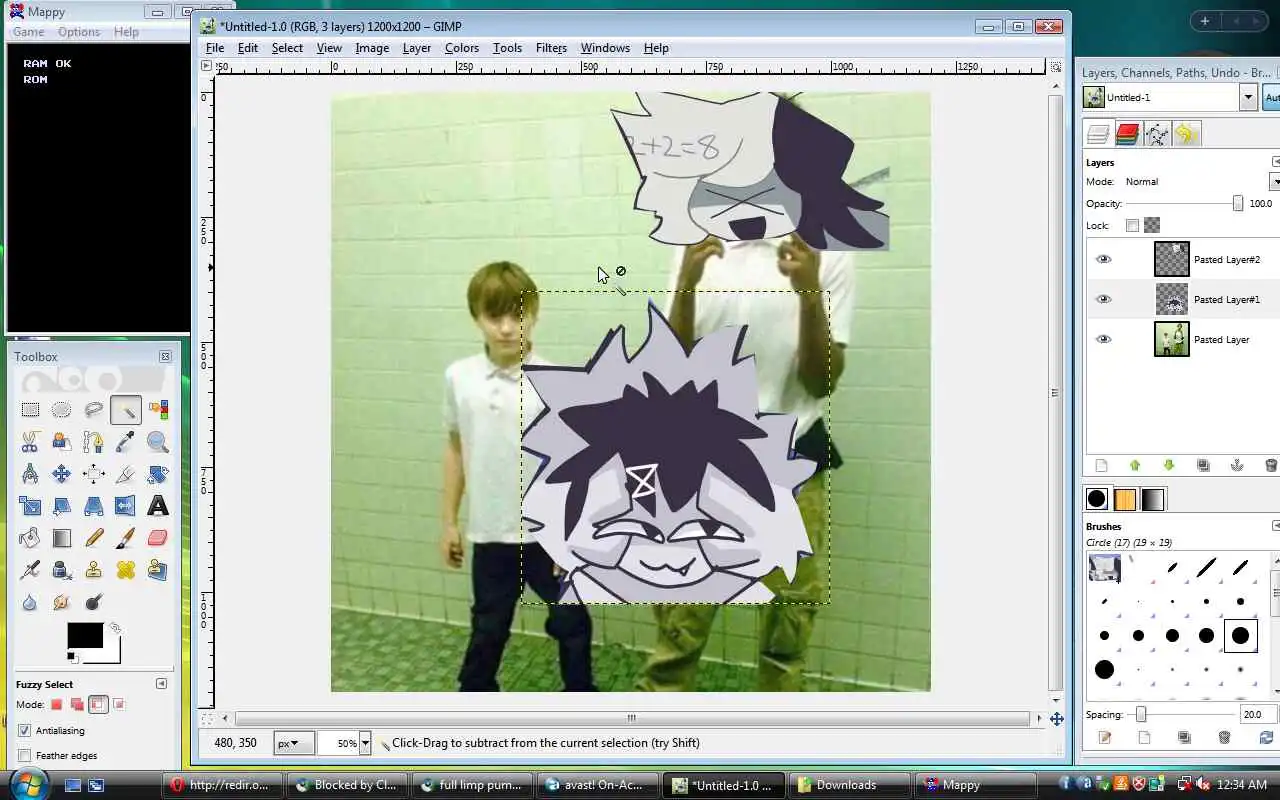
Task: Select the Bucket Fill tool
Action: pyautogui.click(x=30, y=538)
